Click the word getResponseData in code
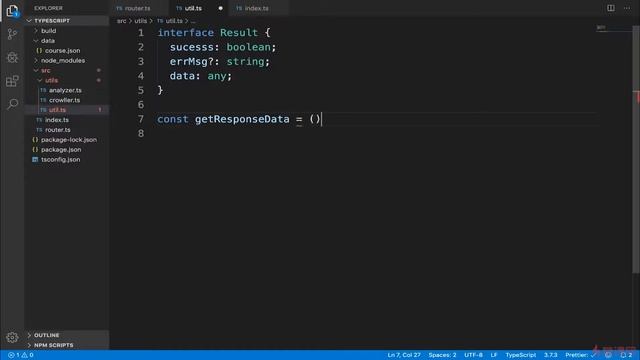This screenshot has width=640, height=360. (x=242, y=119)
